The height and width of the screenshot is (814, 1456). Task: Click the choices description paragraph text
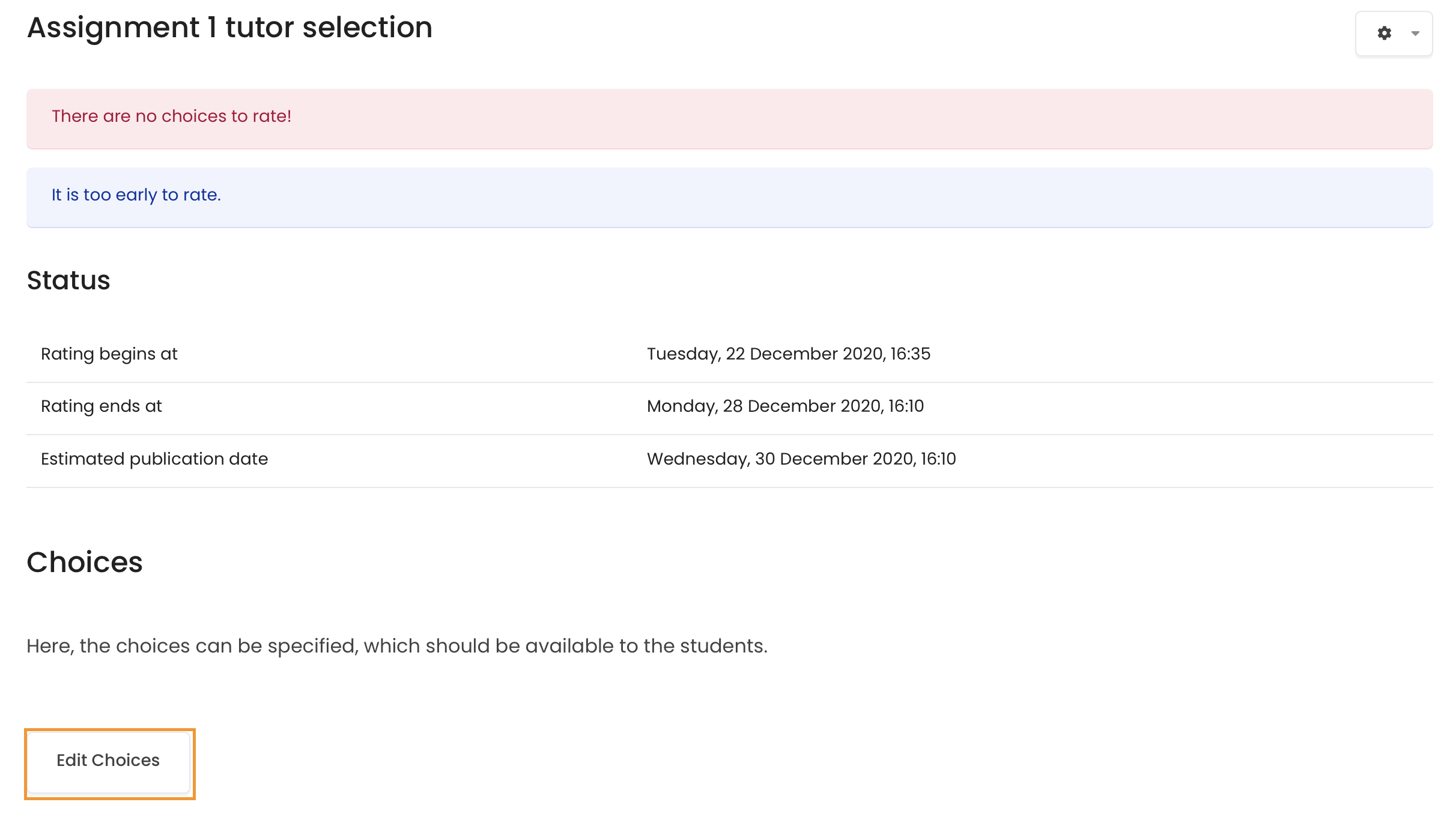click(x=397, y=646)
